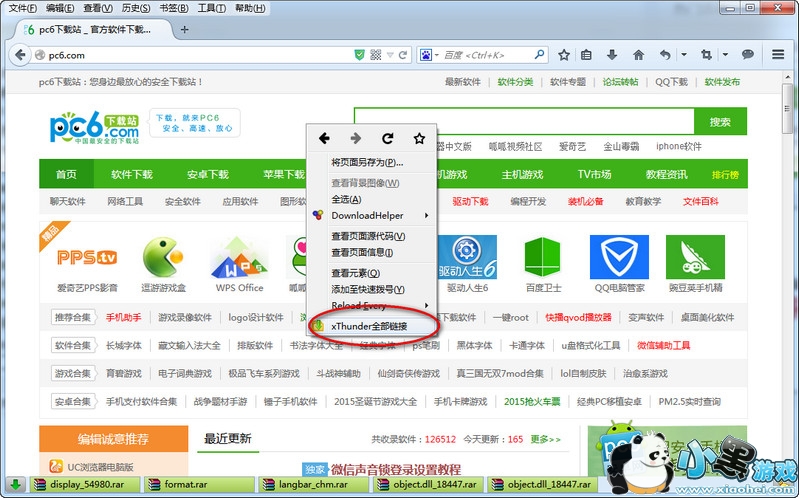The image size is (799, 498).
Task: Open 主机游戏 in navigation bar
Action: coord(522,174)
